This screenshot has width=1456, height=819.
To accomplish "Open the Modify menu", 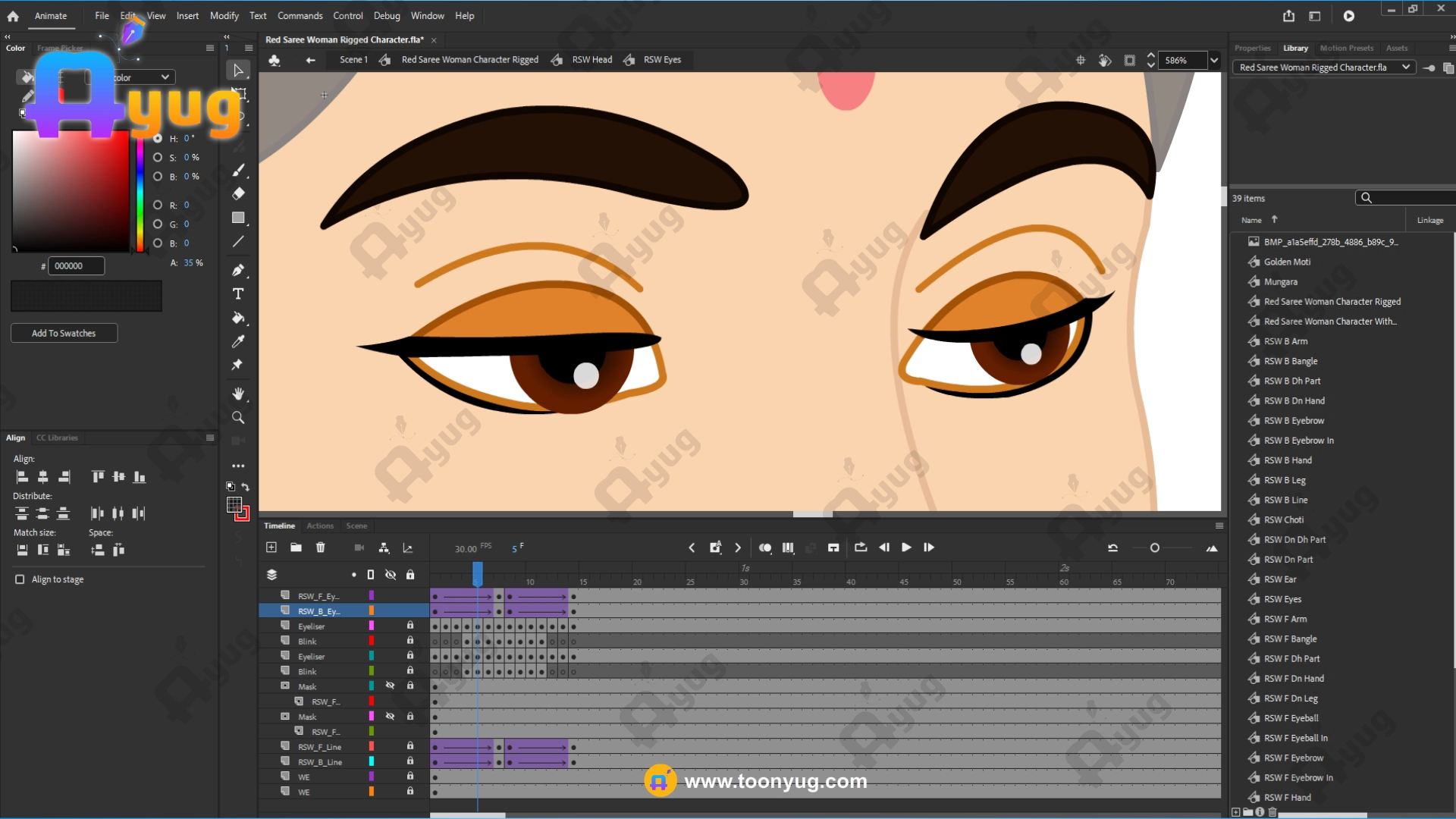I will point(224,15).
